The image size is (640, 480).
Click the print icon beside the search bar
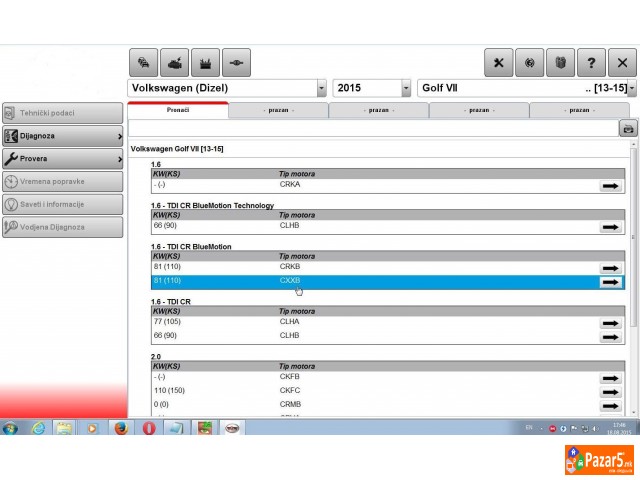click(x=628, y=129)
